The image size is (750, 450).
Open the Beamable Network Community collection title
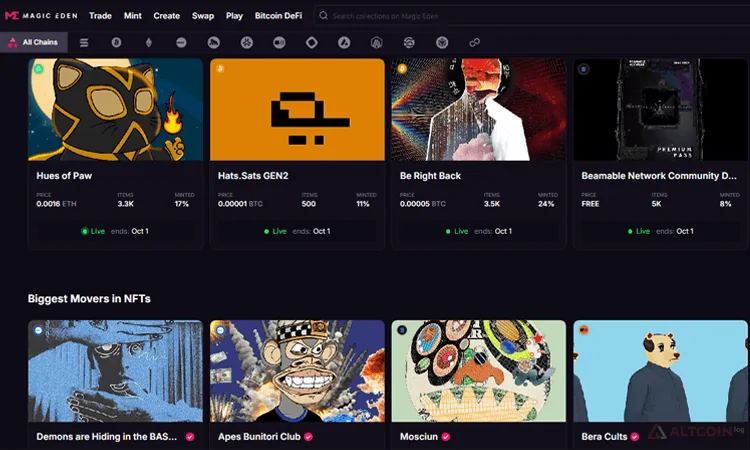(x=659, y=176)
